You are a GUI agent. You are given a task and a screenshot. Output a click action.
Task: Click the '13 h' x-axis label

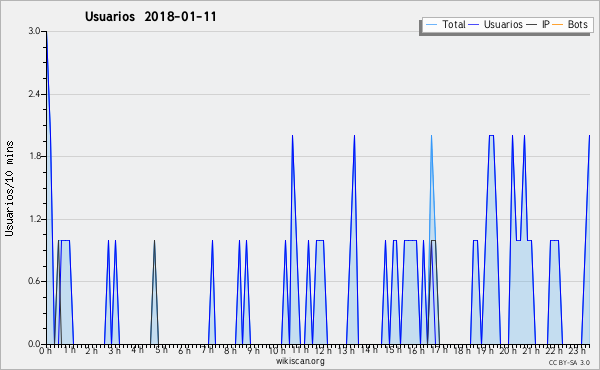pos(346,351)
